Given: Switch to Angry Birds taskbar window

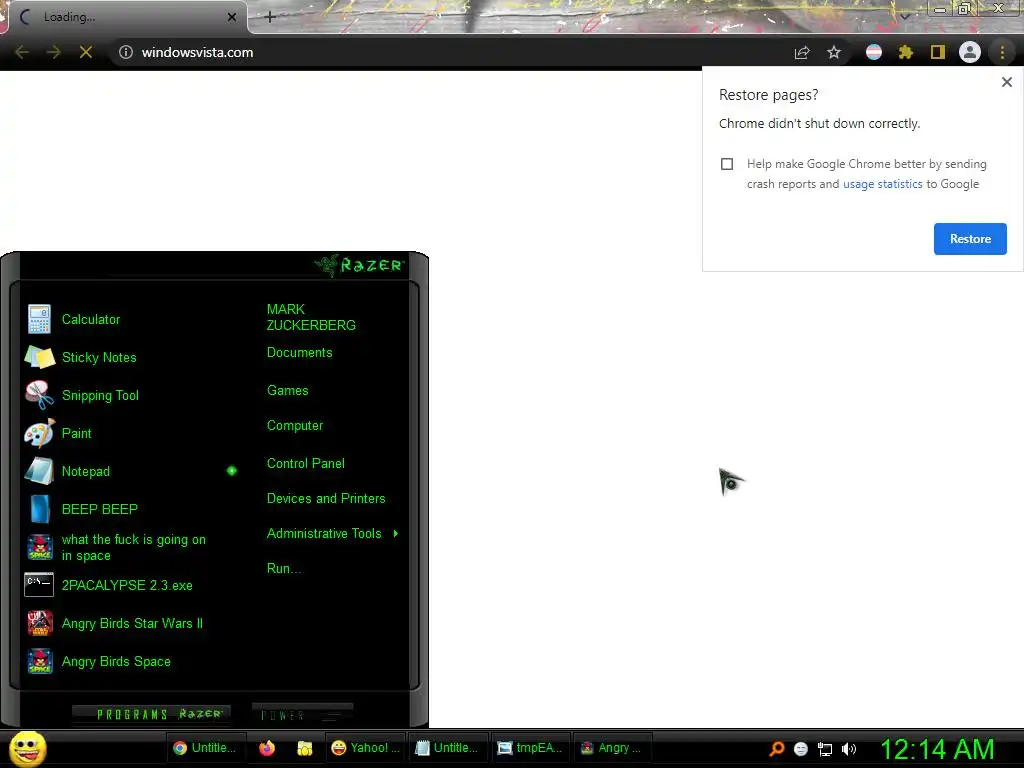Looking at the screenshot, I should (x=613, y=748).
